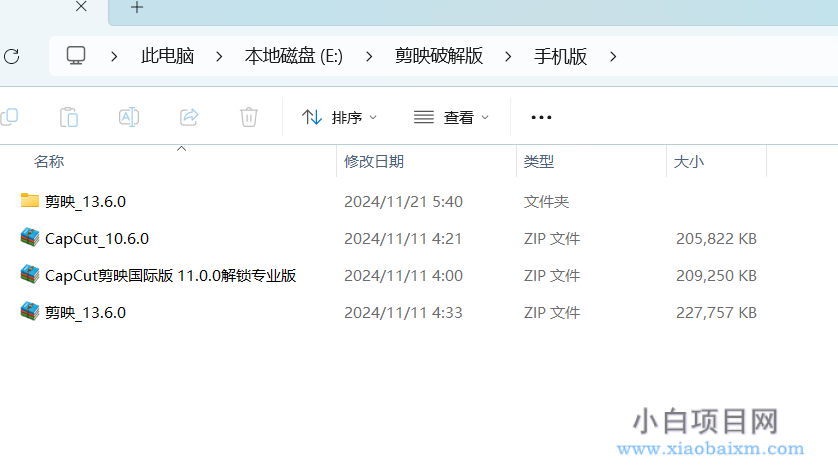Click date 2024/11/21 5:40

pyautogui.click(x=404, y=202)
